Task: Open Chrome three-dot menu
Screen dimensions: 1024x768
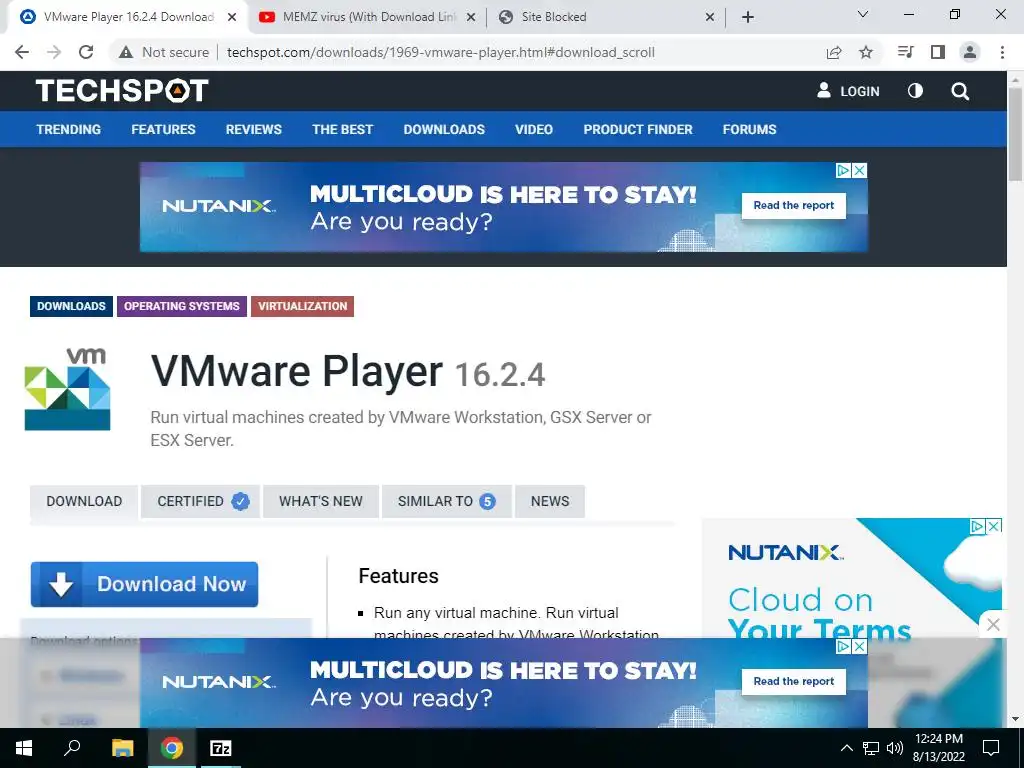Action: (1002, 52)
